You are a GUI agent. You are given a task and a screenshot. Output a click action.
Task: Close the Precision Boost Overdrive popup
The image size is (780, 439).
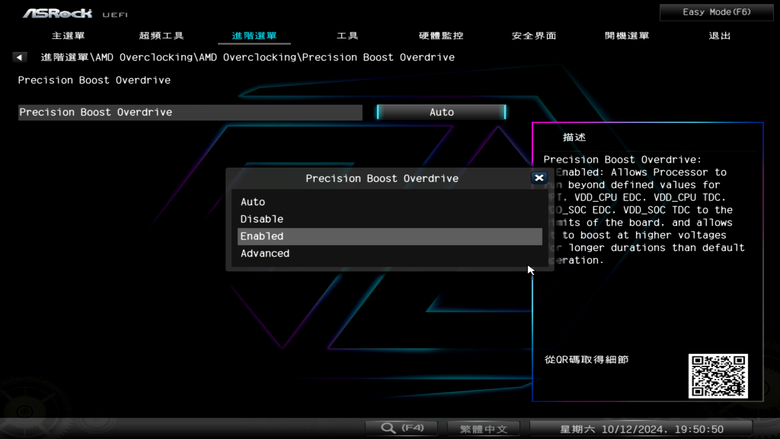[x=539, y=178]
